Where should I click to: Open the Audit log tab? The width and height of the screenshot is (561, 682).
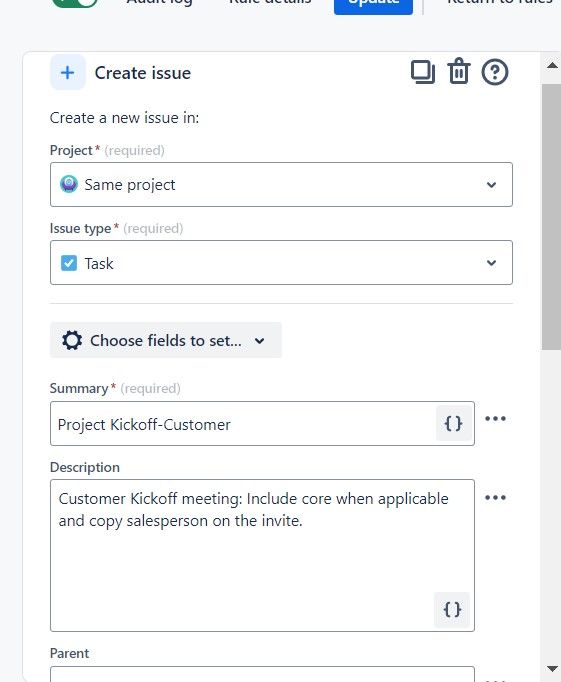pyautogui.click(x=159, y=2)
